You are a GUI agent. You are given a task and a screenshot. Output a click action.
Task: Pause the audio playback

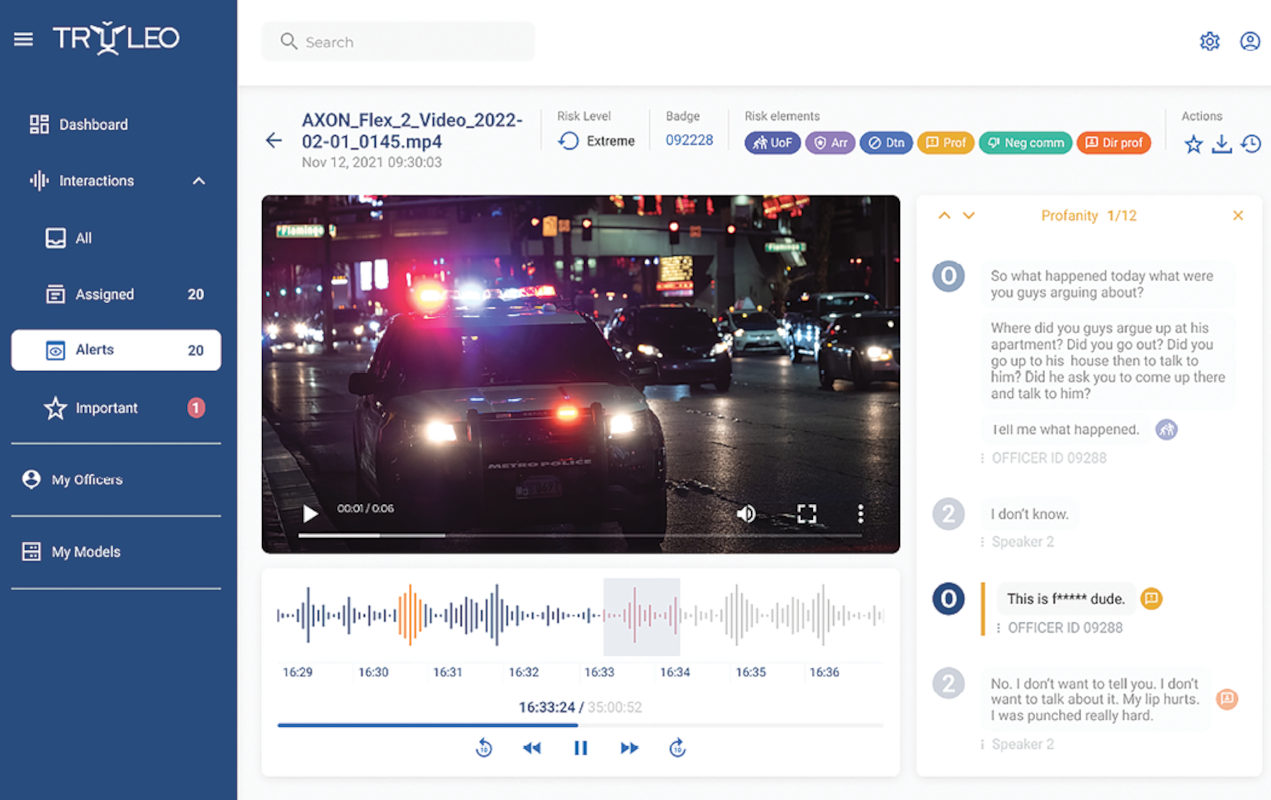click(x=581, y=747)
